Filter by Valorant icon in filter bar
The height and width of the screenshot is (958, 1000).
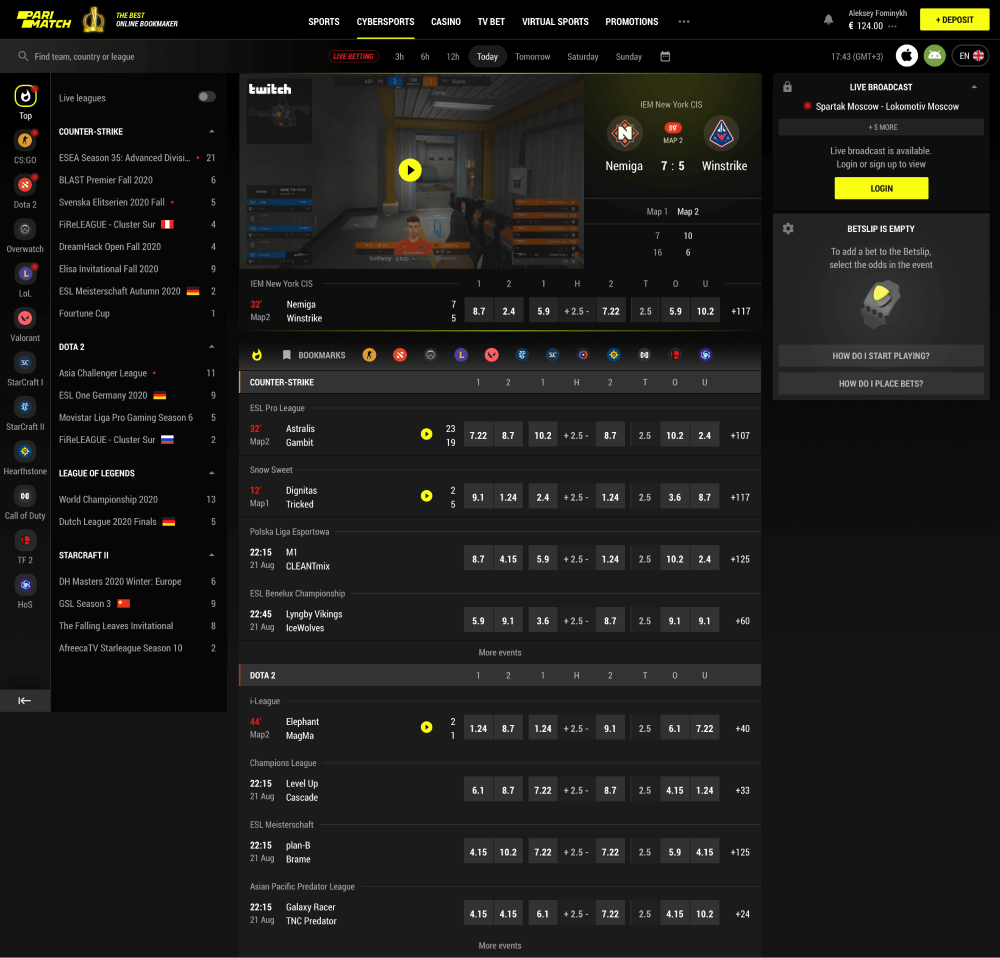[x=492, y=355]
